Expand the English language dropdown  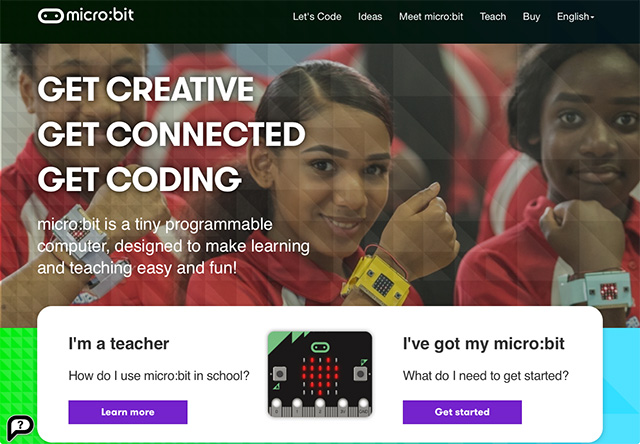point(576,17)
